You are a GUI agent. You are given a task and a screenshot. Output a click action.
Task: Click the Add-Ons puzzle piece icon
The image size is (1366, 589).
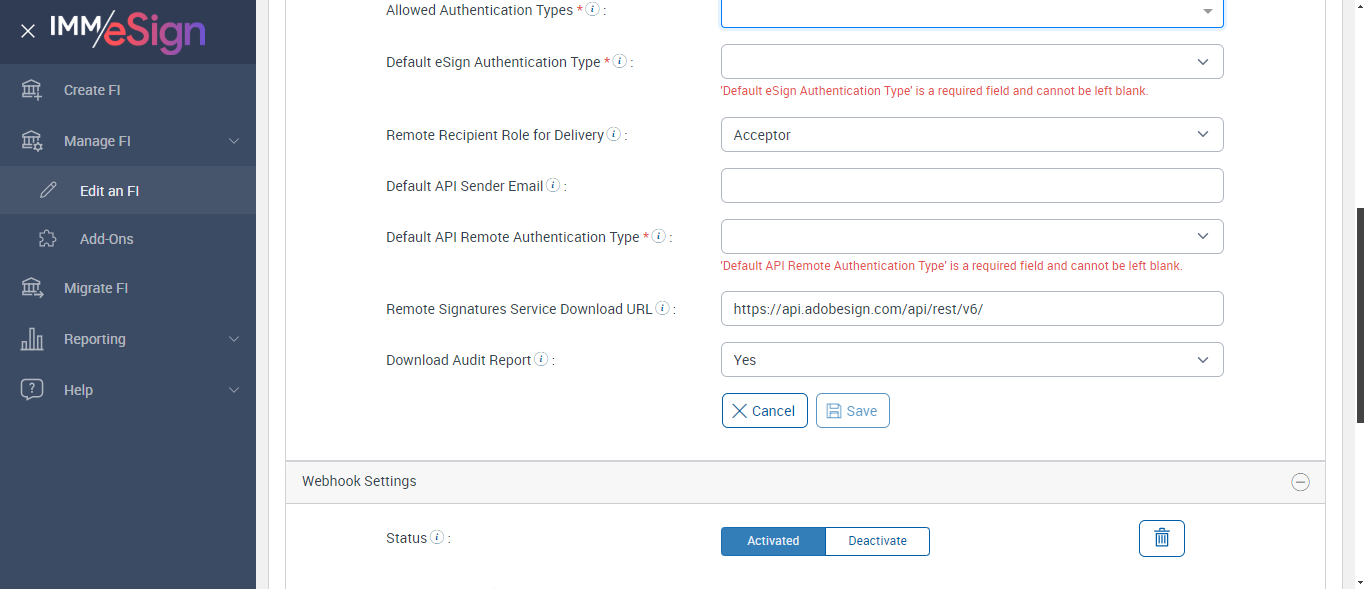47,239
